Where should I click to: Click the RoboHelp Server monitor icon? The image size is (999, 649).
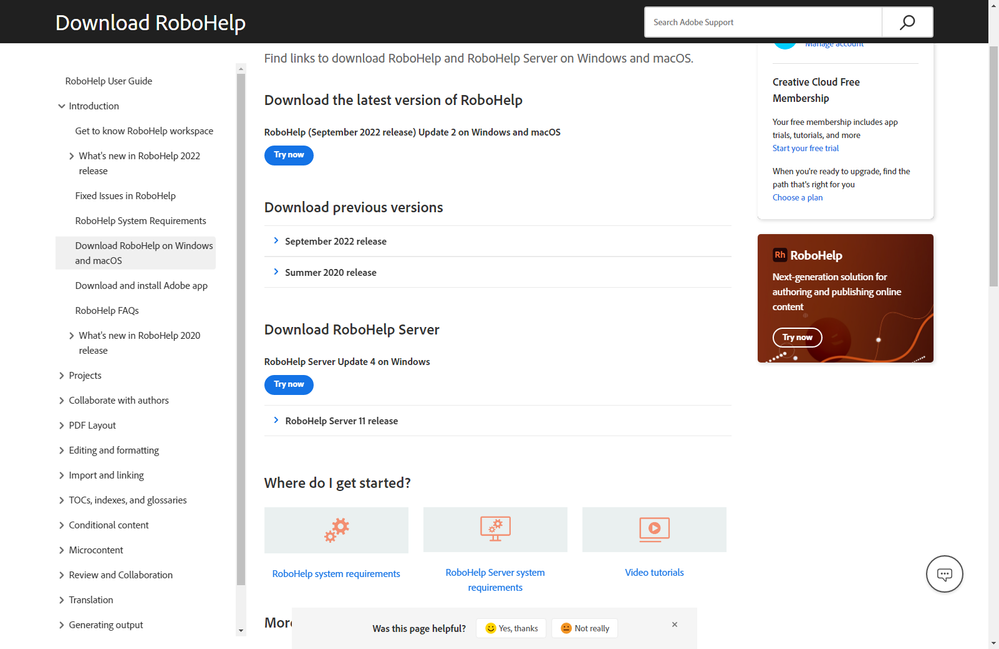(495, 529)
